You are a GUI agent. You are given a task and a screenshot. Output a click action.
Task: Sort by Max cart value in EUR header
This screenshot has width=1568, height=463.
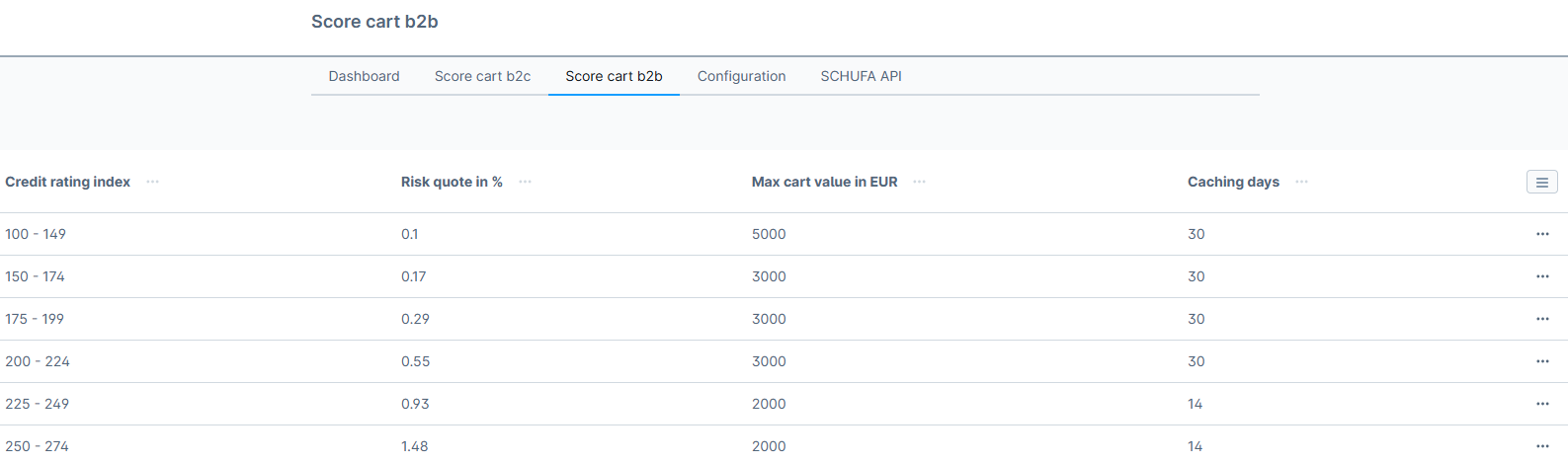[824, 182]
